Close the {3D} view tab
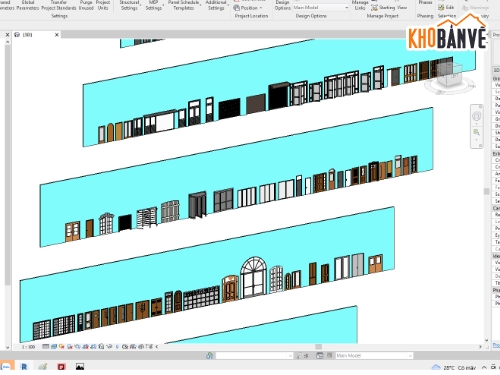500x375 pixels. (57, 35)
